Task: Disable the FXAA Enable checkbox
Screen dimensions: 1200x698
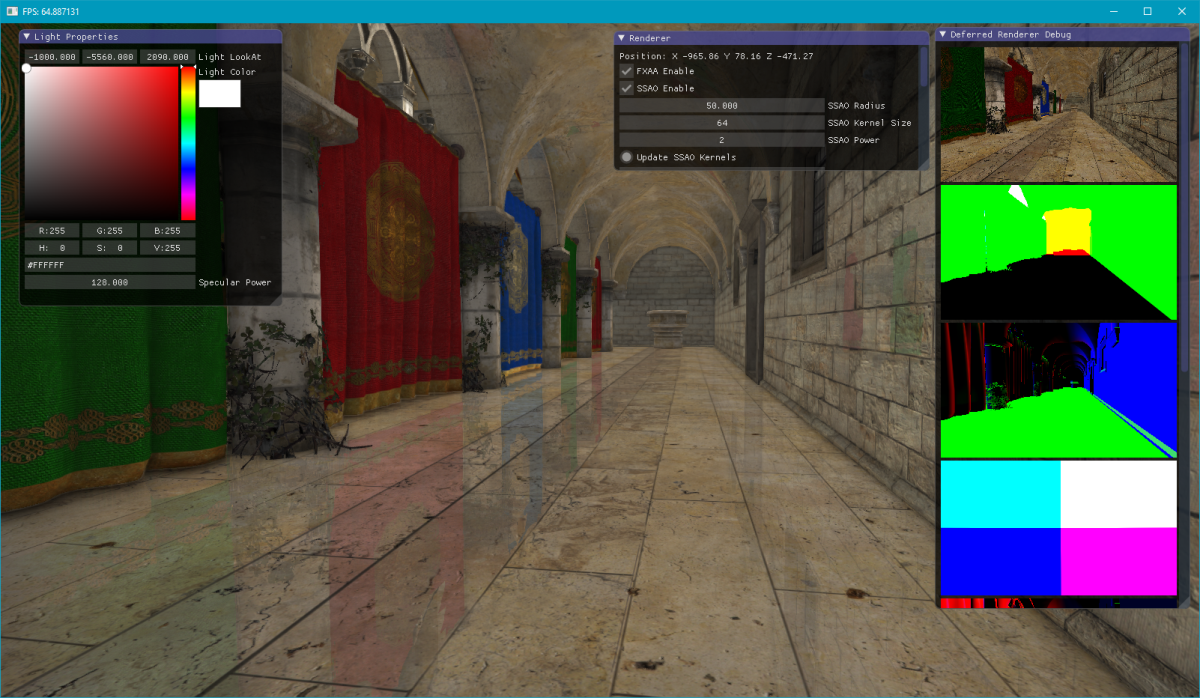Action: click(625, 71)
